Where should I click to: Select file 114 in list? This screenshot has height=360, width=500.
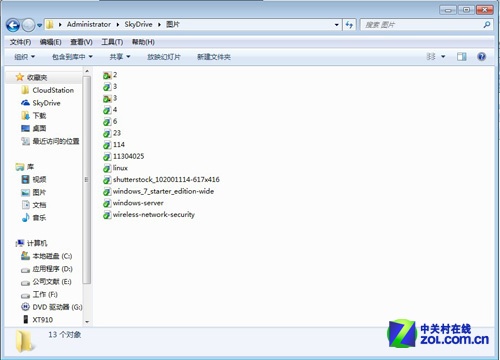(119, 145)
